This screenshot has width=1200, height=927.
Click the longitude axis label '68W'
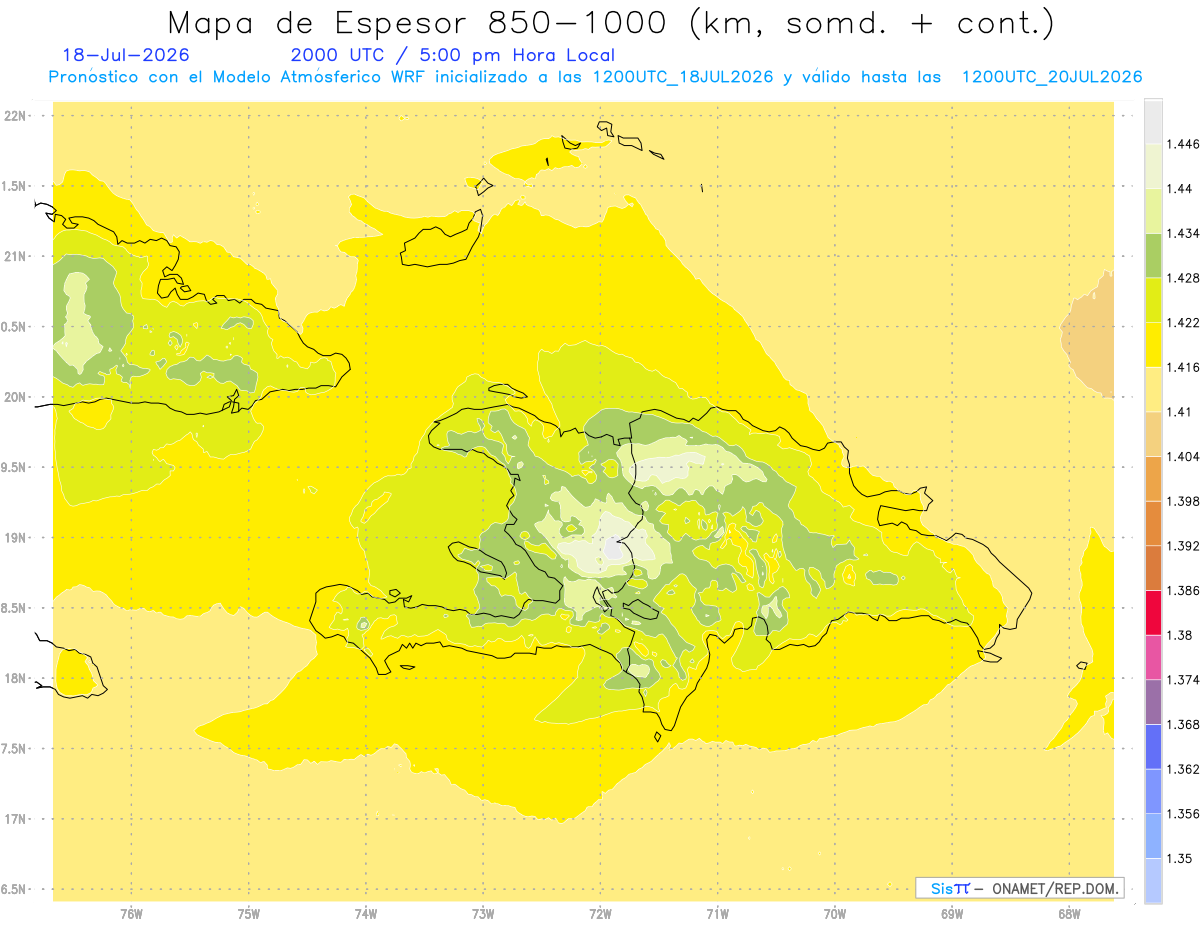click(x=1069, y=914)
